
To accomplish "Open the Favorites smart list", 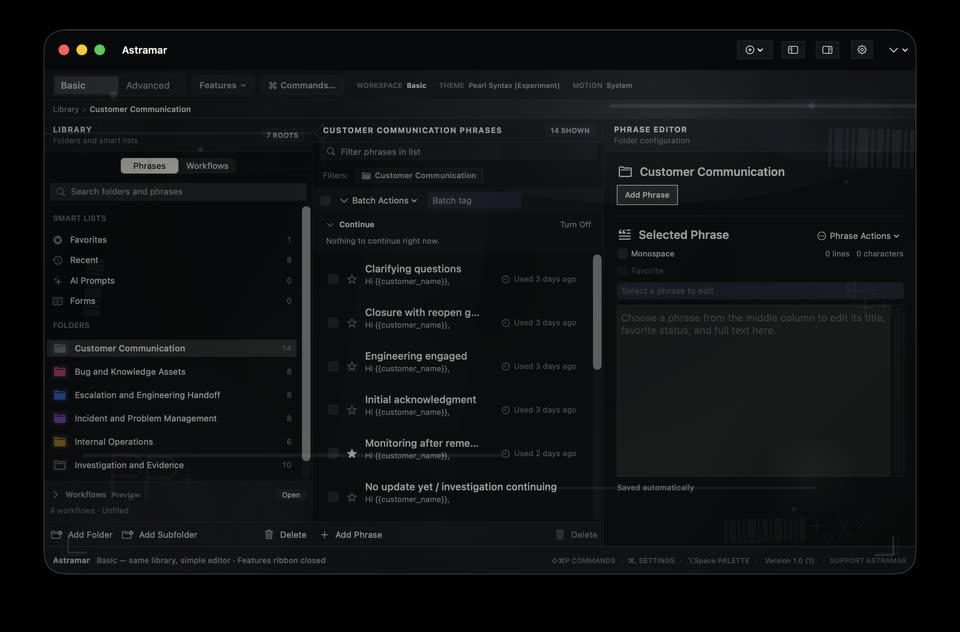I will (x=172, y=240).
